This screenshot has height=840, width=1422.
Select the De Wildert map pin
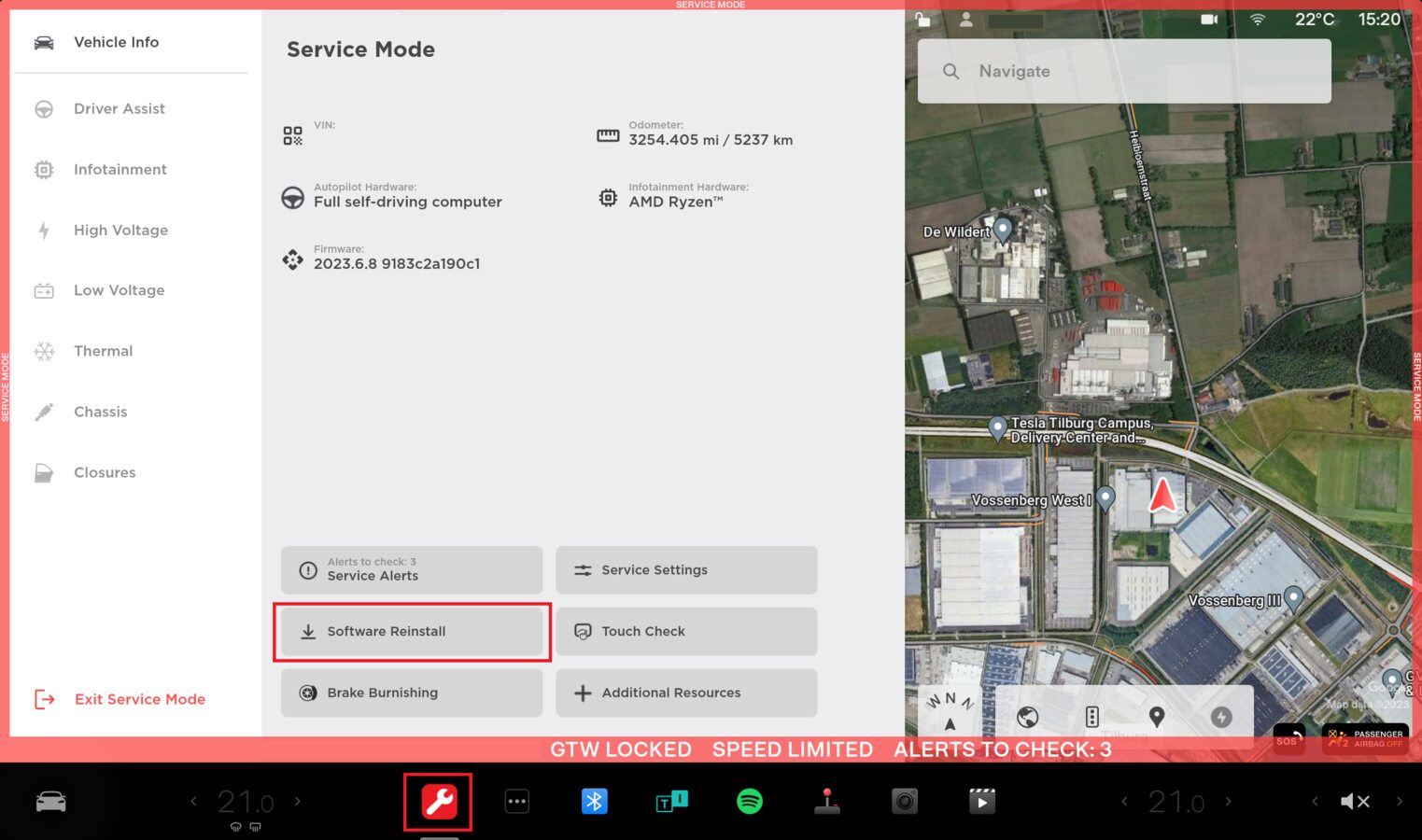tap(1003, 229)
